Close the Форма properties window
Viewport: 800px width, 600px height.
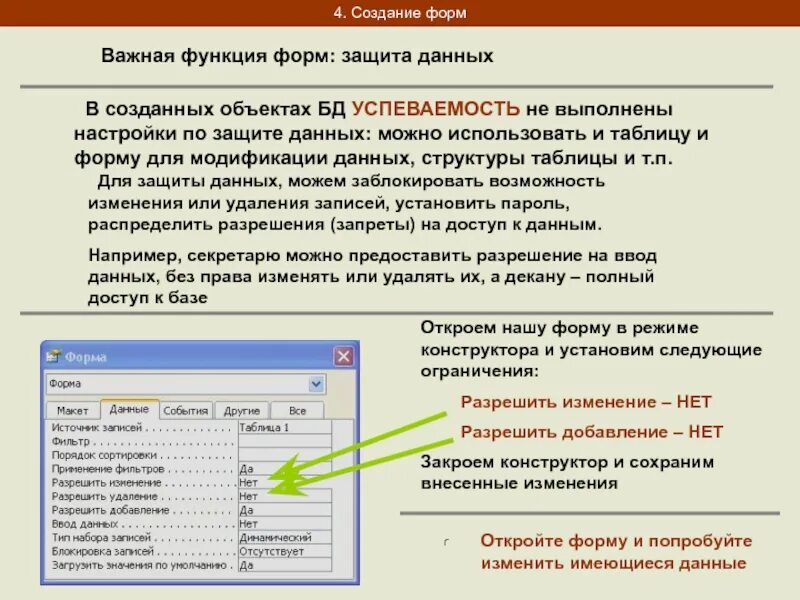343,356
